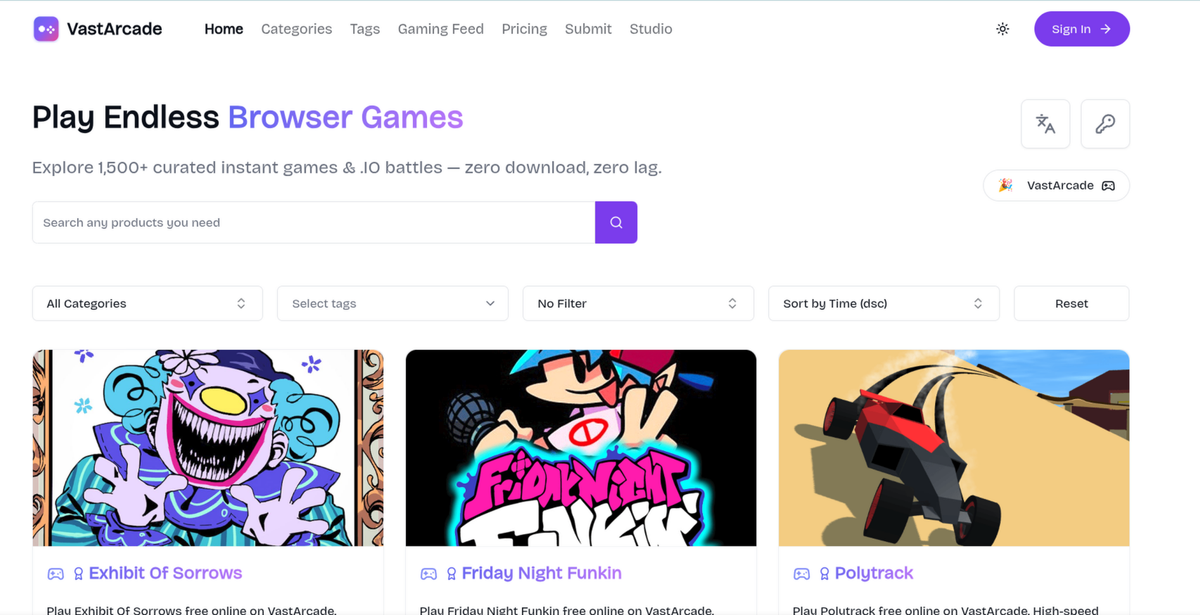Go to the Home nav item
The width and height of the screenshot is (1200, 615).
224,29
